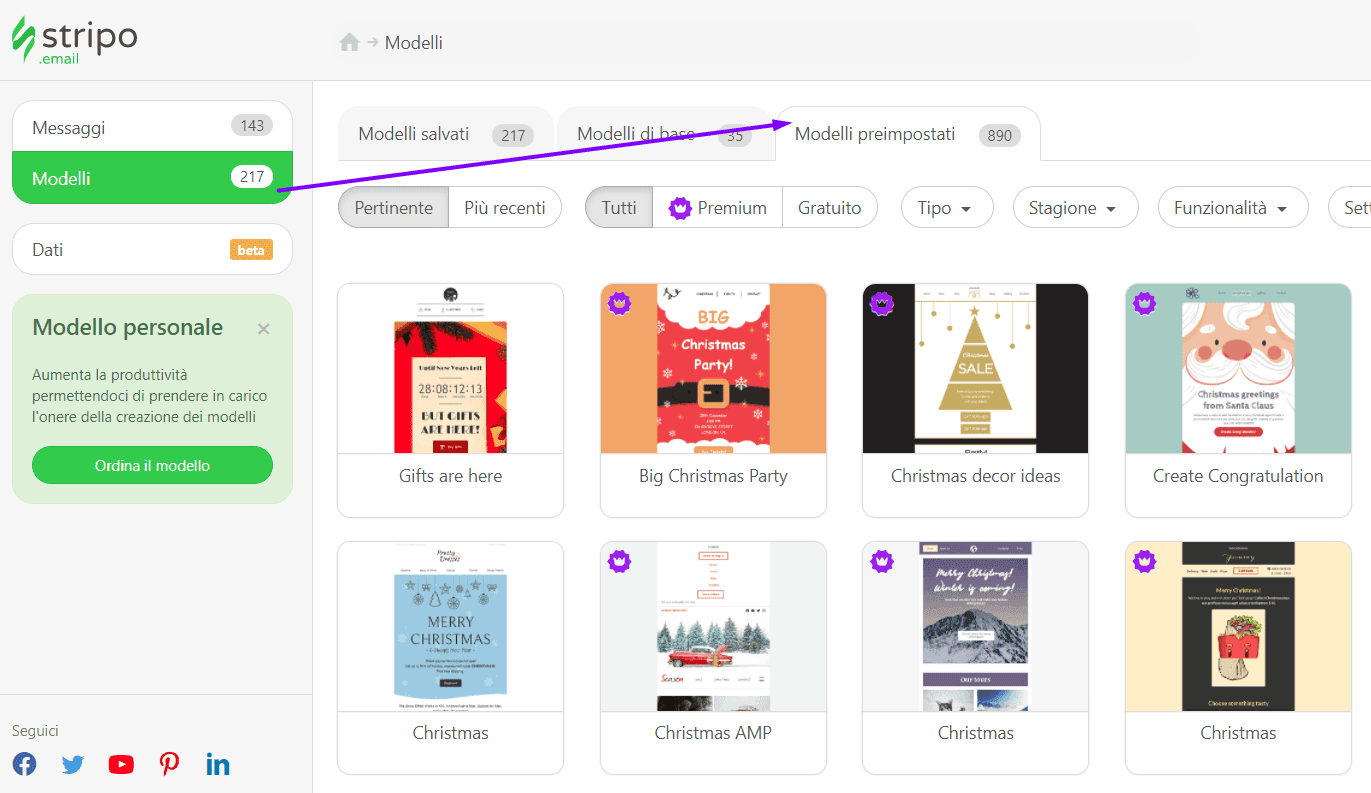This screenshot has height=793, width=1371.
Task: Open Messaggi in the sidebar
Action: click(x=152, y=126)
